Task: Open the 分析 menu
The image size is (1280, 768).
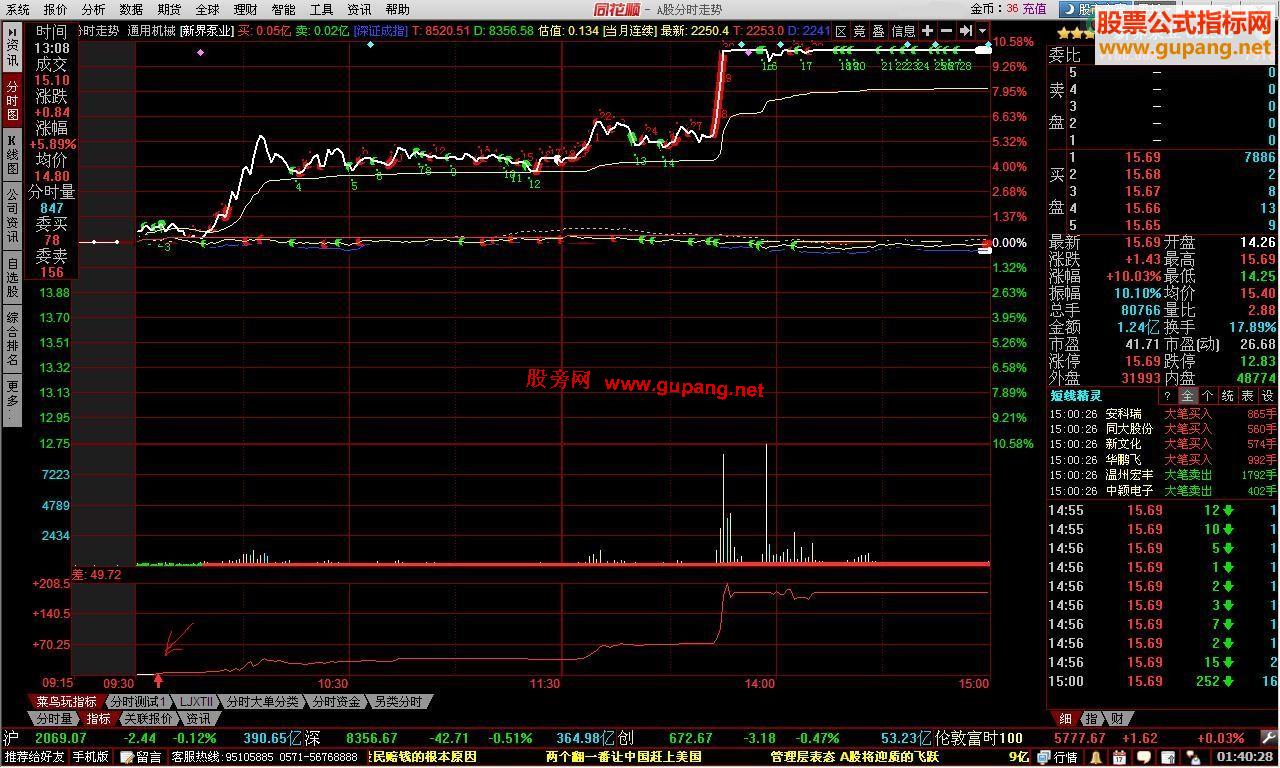Action: pos(93,9)
